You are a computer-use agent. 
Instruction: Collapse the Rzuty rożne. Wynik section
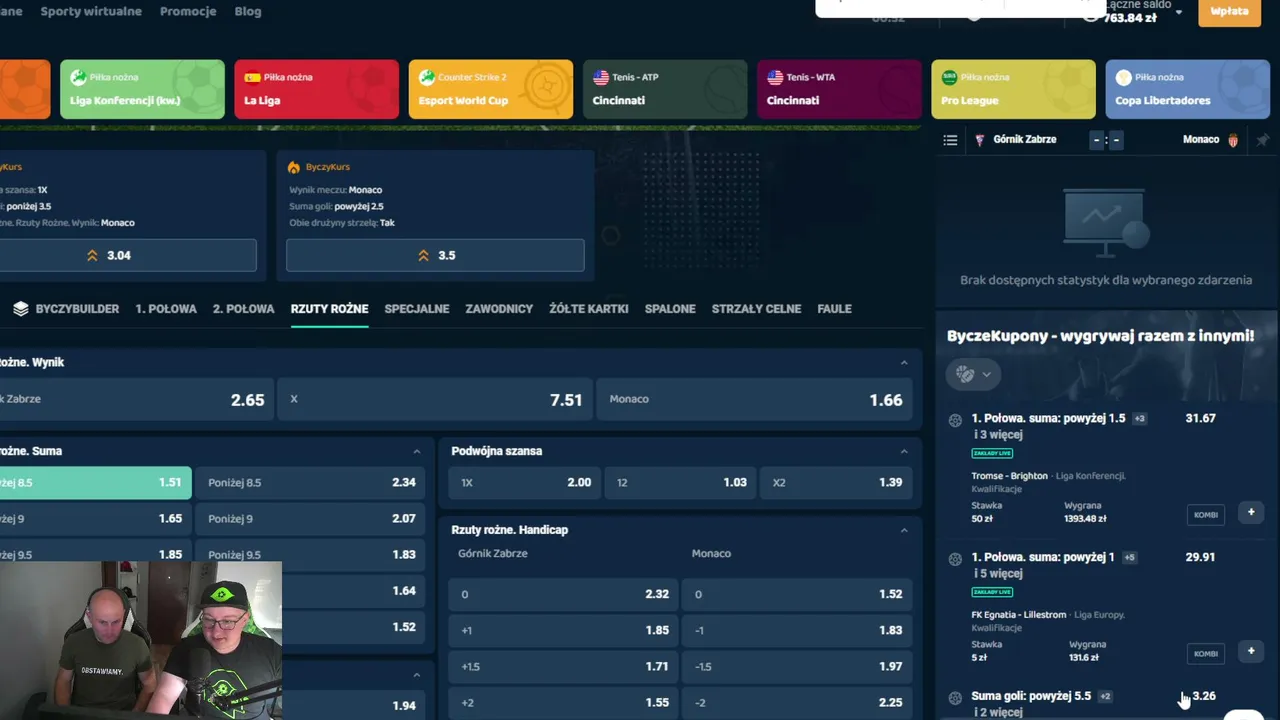[x=904, y=363]
